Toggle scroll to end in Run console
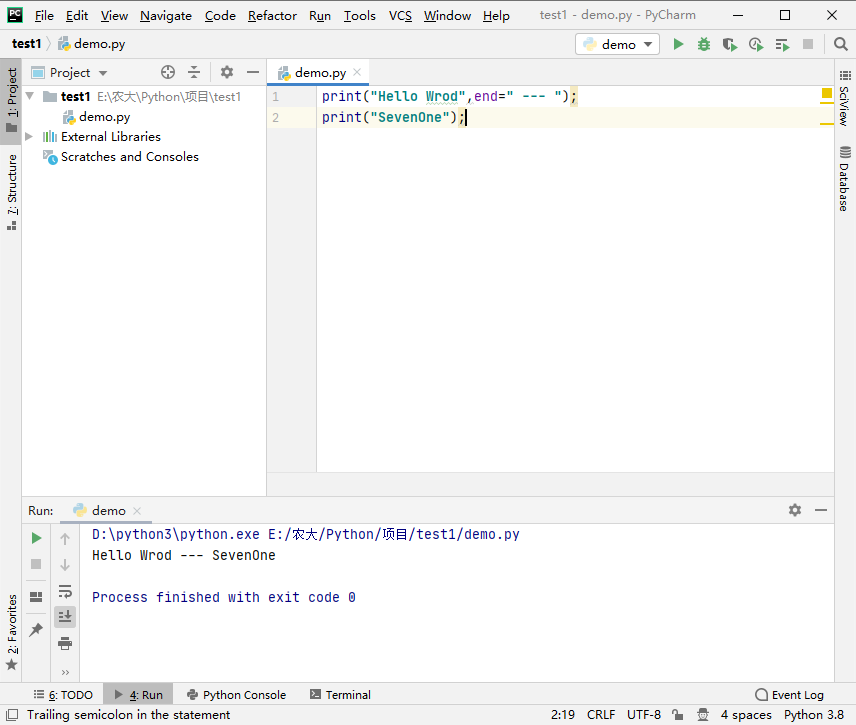The image size is (856, 725). [65, 617]
